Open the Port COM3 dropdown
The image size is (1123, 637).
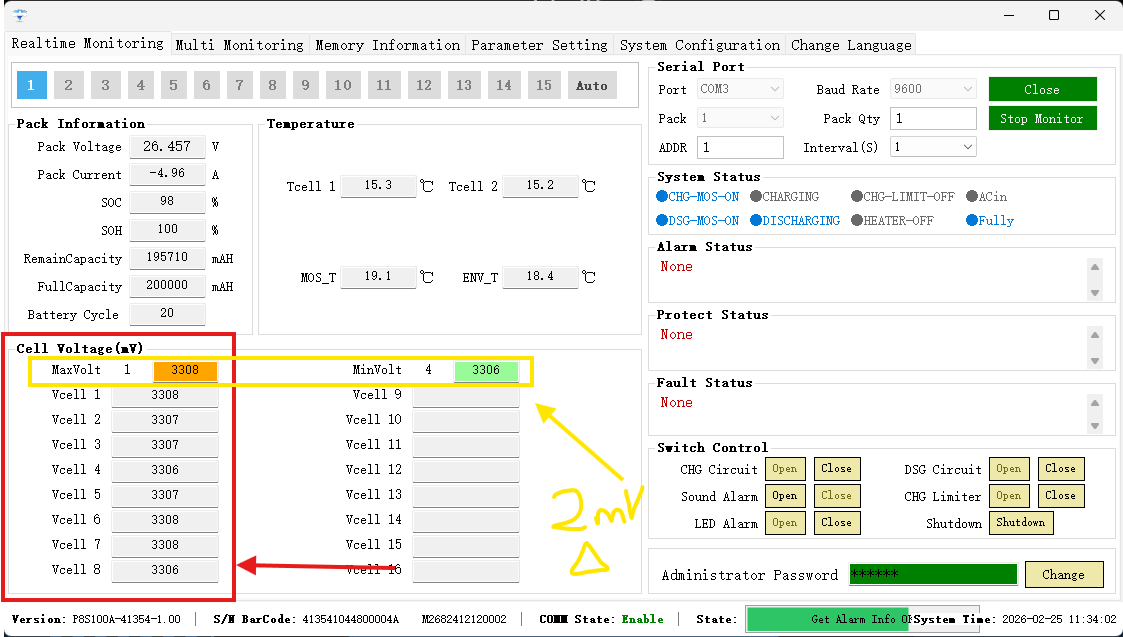[x=740, y=89]
